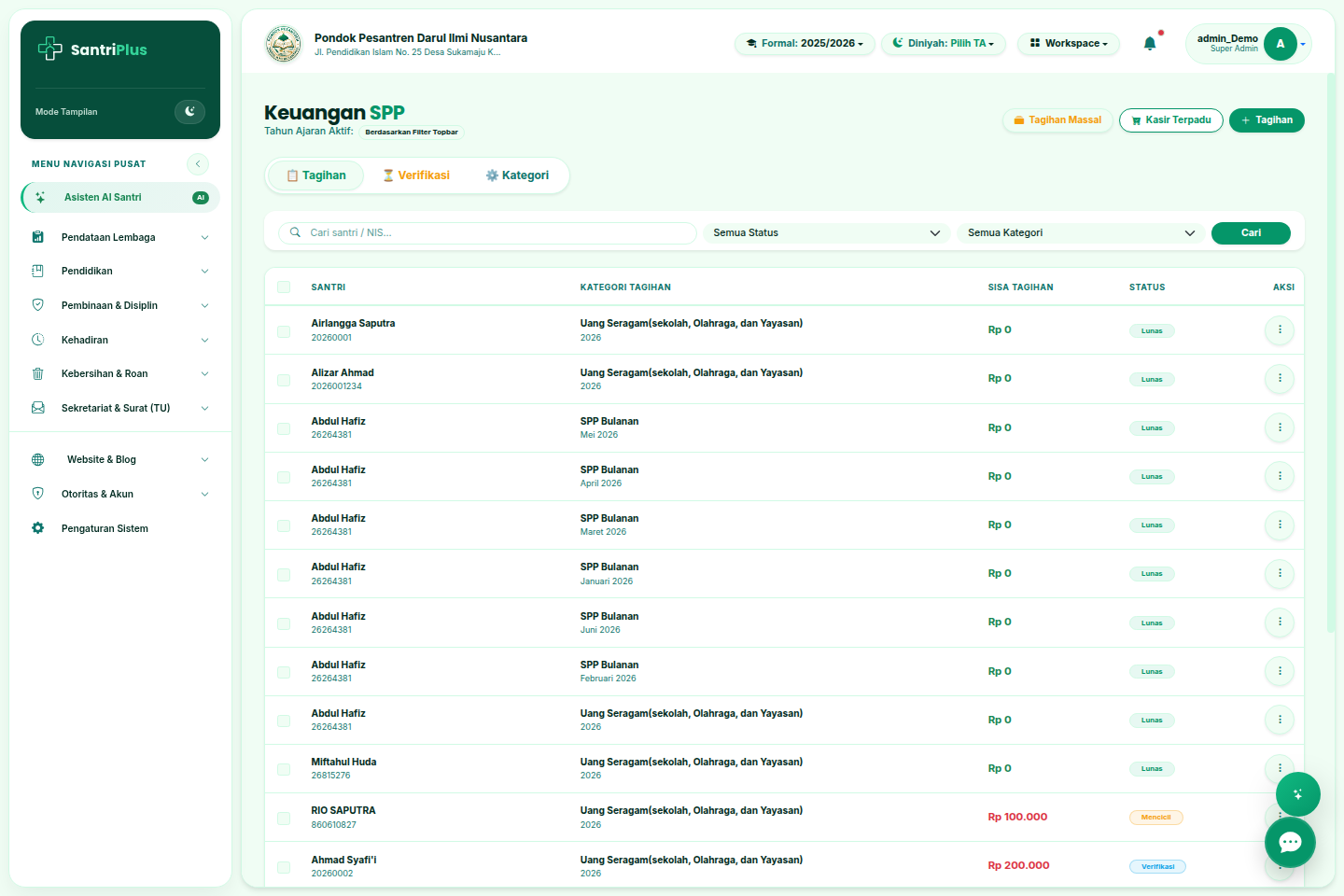Select the Airlangga Saputra row checkbox
Image resolution: width=1344 pixels, height=896 pixels.
(284, 331)
